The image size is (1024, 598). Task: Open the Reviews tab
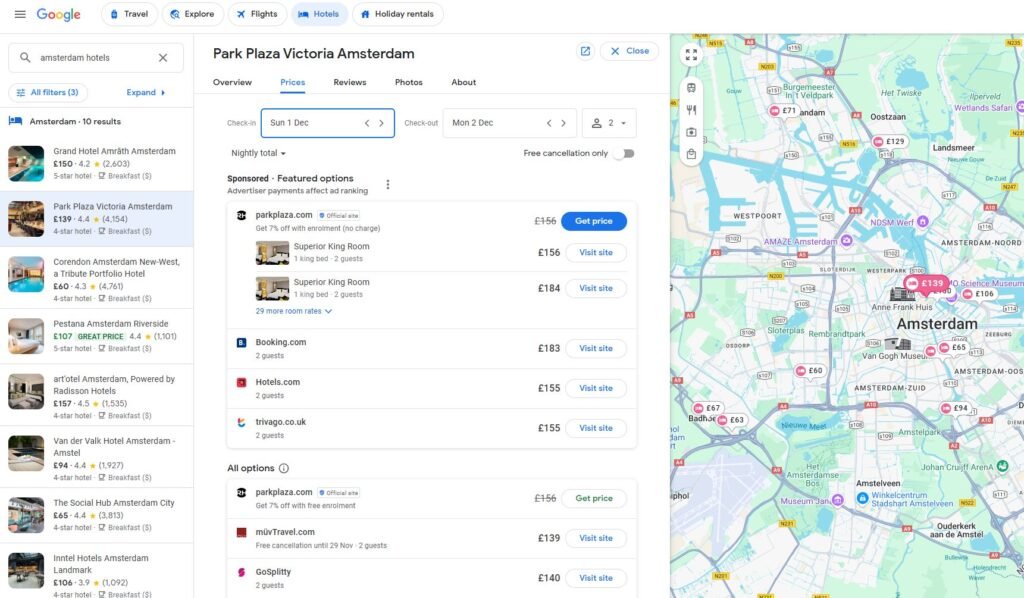coord(349,82)
